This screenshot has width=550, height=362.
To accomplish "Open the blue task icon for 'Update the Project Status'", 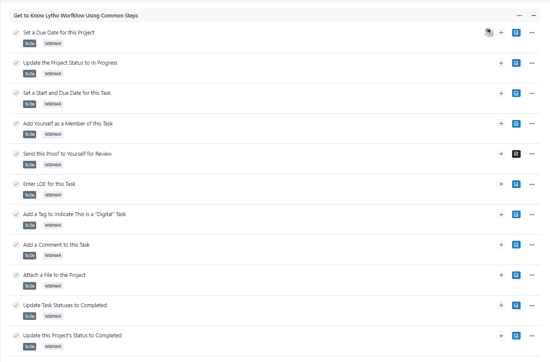I will pos(516,63).
